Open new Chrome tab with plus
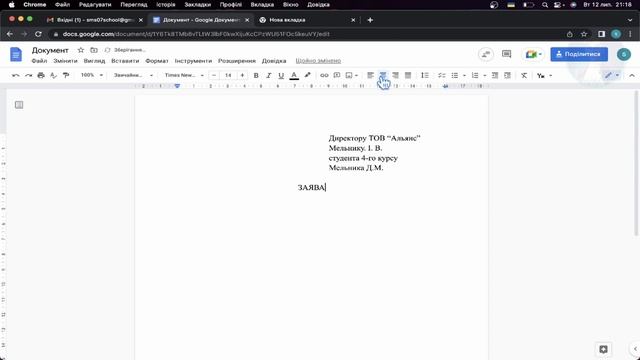The image size is (640, 360). (x=370, y=20)
